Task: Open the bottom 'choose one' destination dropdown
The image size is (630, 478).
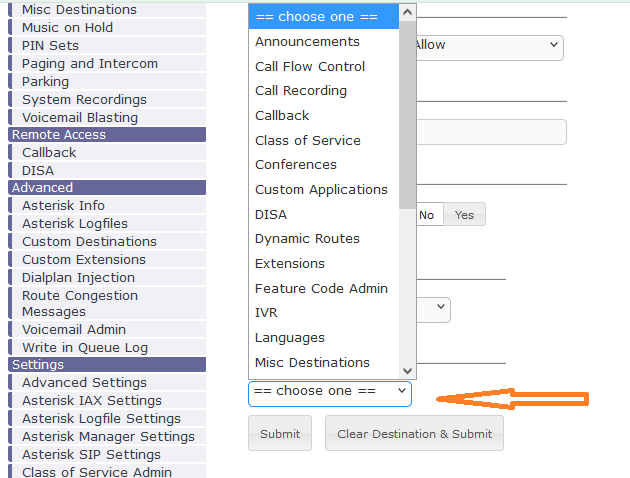Action: pos(329,392)
